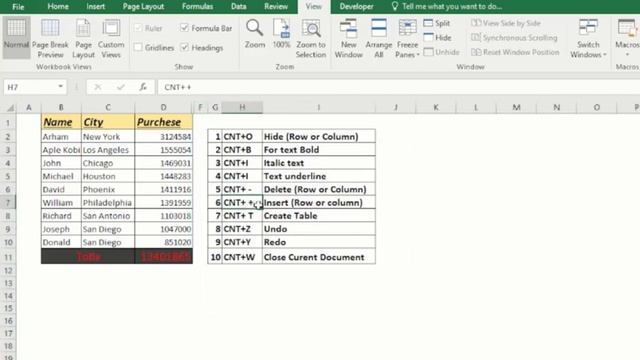Click Reset Window Position
This screenshot has height=360, width=640.
[x=515, y=52]
